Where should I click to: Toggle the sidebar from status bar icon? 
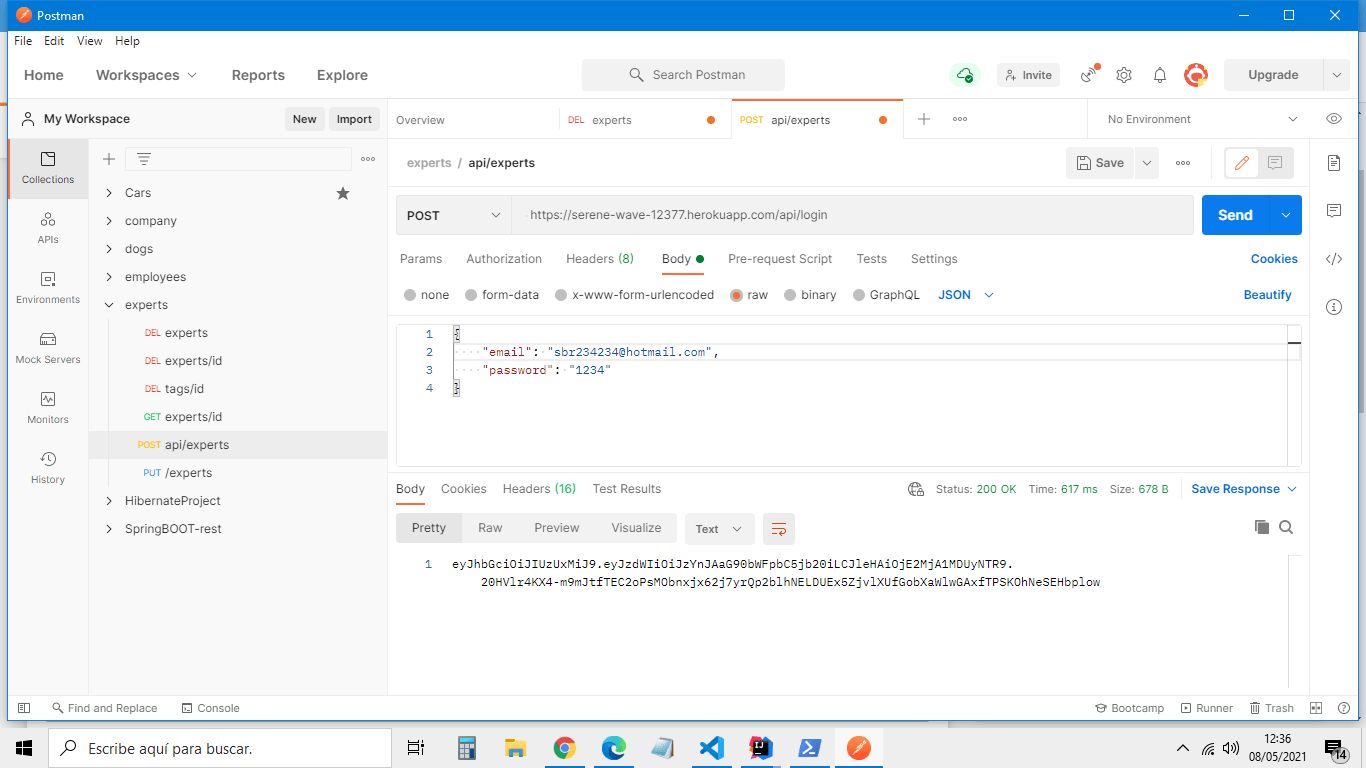pos(24,708)
